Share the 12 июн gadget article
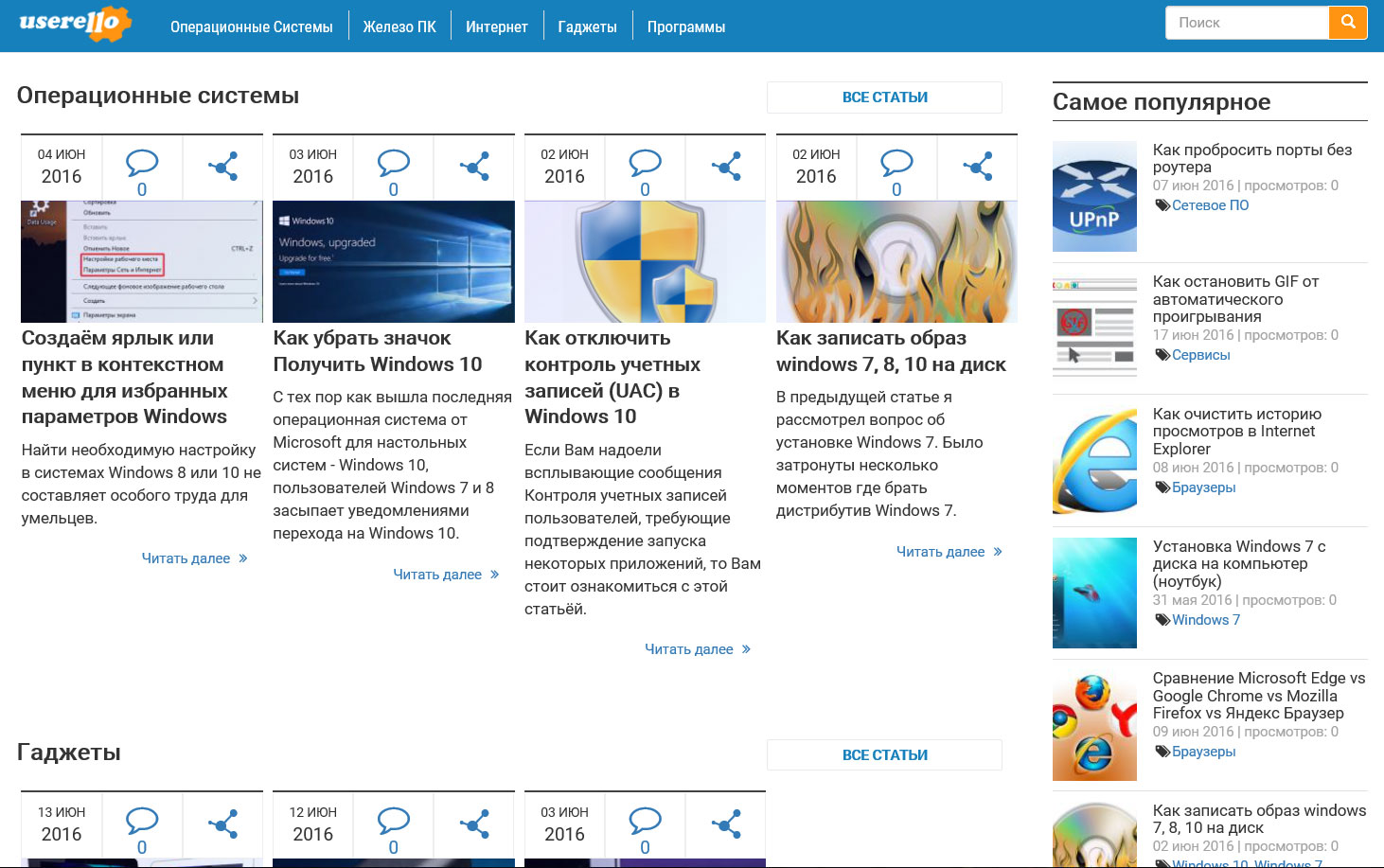This screenshot has width=1384, height=868. [x=474, y=824]
